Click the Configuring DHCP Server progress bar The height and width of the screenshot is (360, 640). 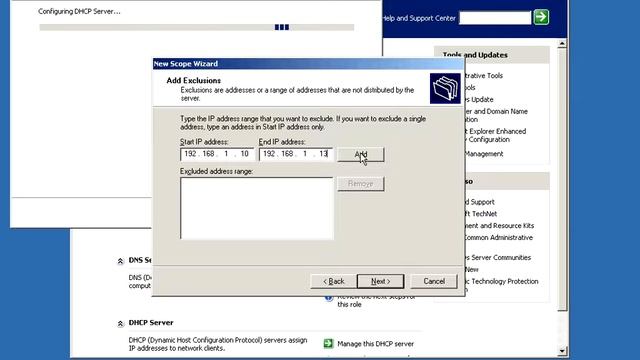[197, 27]
